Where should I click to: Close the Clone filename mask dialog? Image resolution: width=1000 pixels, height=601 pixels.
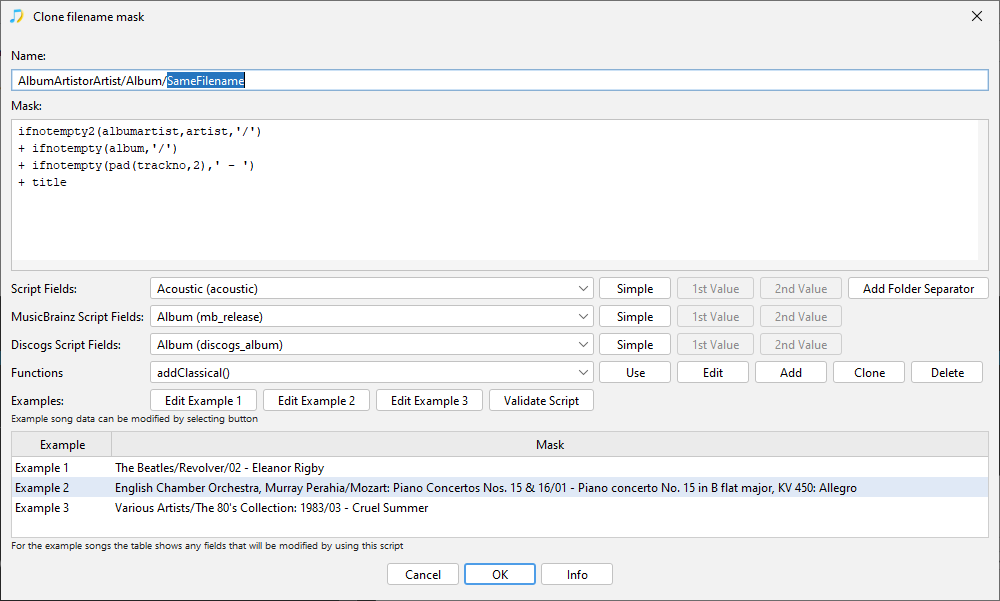click(x=976, y=16)
